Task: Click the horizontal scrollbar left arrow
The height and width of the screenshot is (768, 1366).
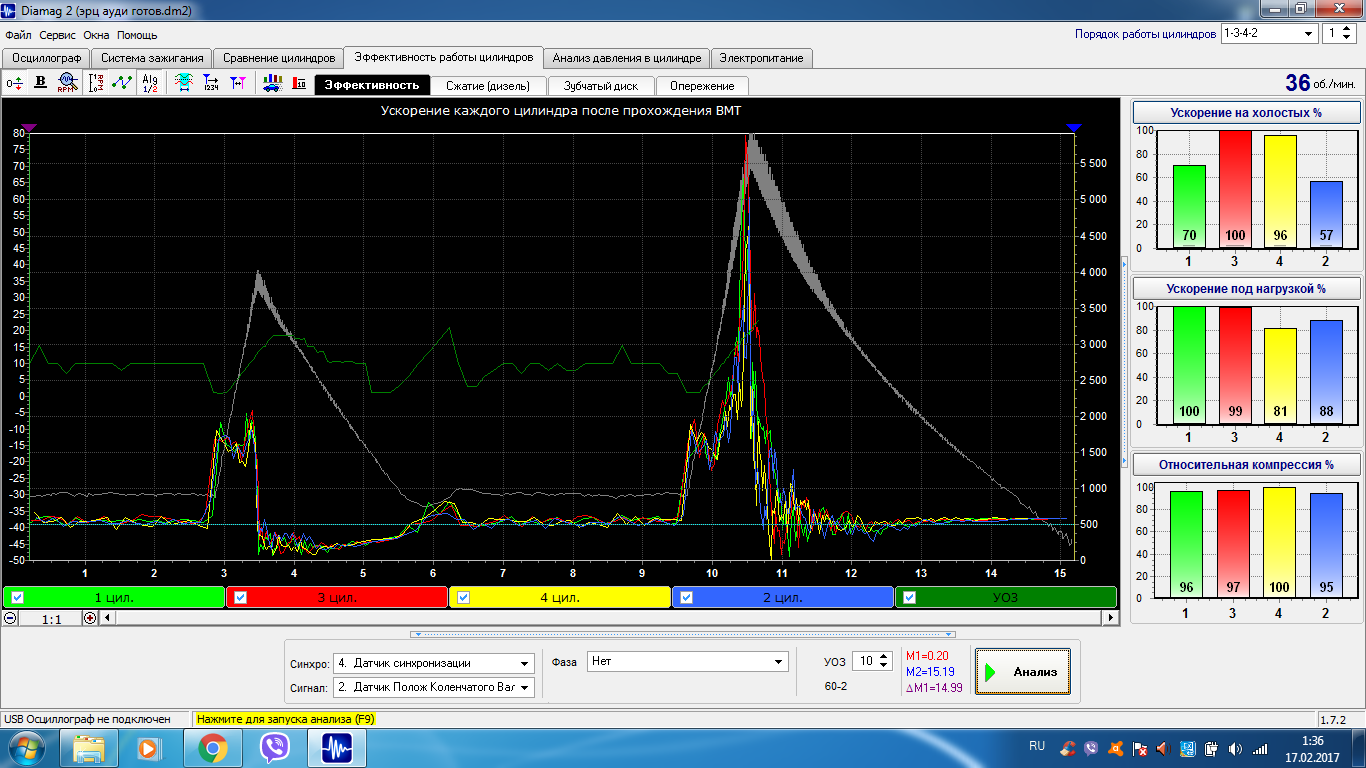Action: [108, 618]
